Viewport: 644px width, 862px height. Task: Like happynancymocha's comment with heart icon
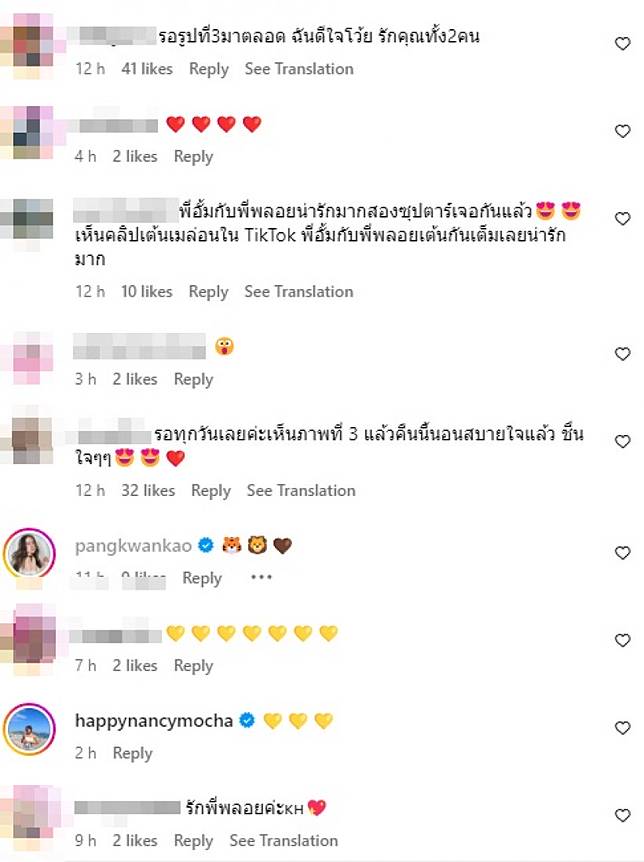(622, 728)
